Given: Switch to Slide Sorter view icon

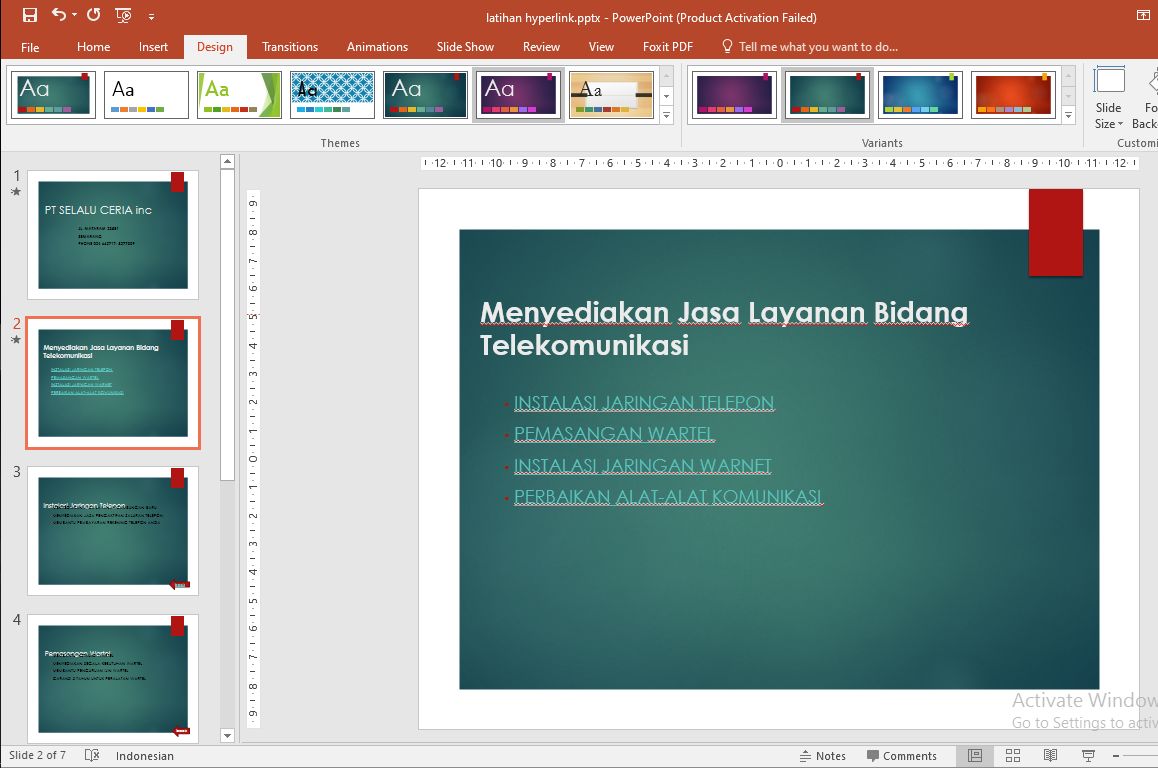Looking at the screenshot, I should pos(1012,755).
